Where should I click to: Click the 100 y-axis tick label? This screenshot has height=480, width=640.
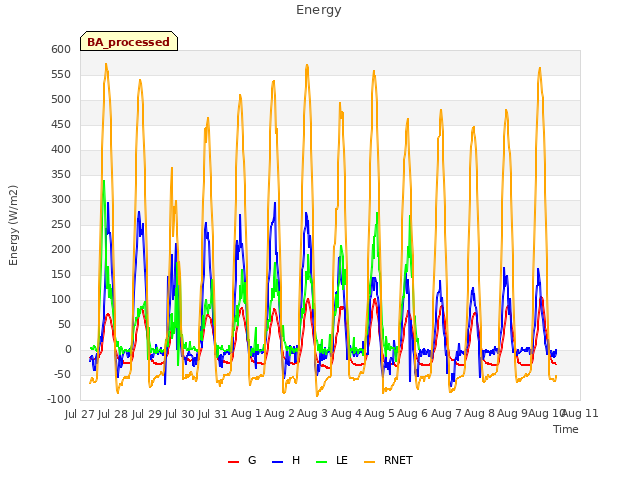point(61,300)
